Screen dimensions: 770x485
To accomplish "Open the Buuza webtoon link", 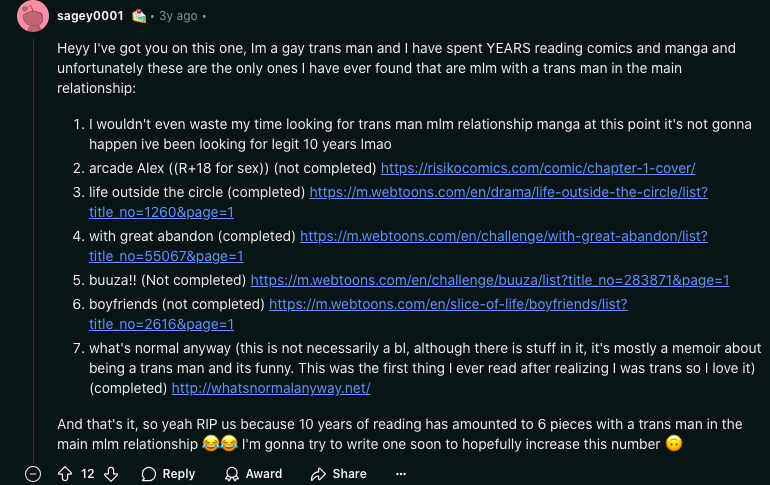I will pyautogui.click(x=489, y=280).
